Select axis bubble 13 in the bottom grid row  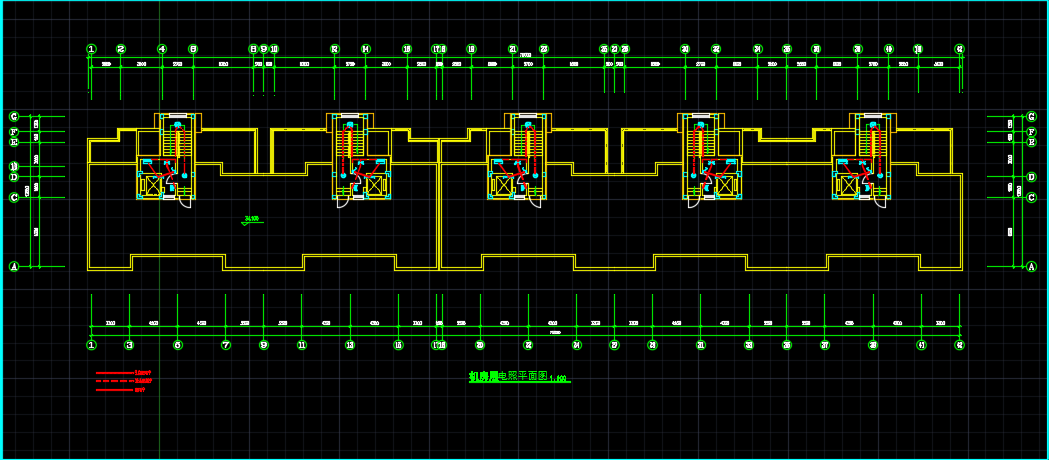pyautogui.click(x=350, y=345)
